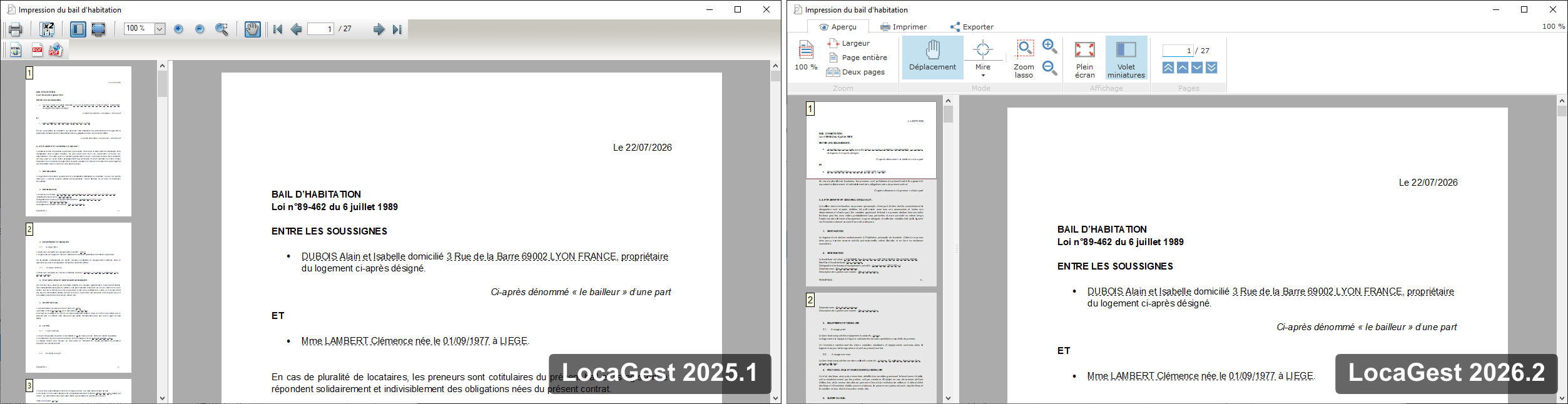This screenshot has height=404, width=1568.
Task: Jump to last page with double down chevron
Action: coord(1211,68)
